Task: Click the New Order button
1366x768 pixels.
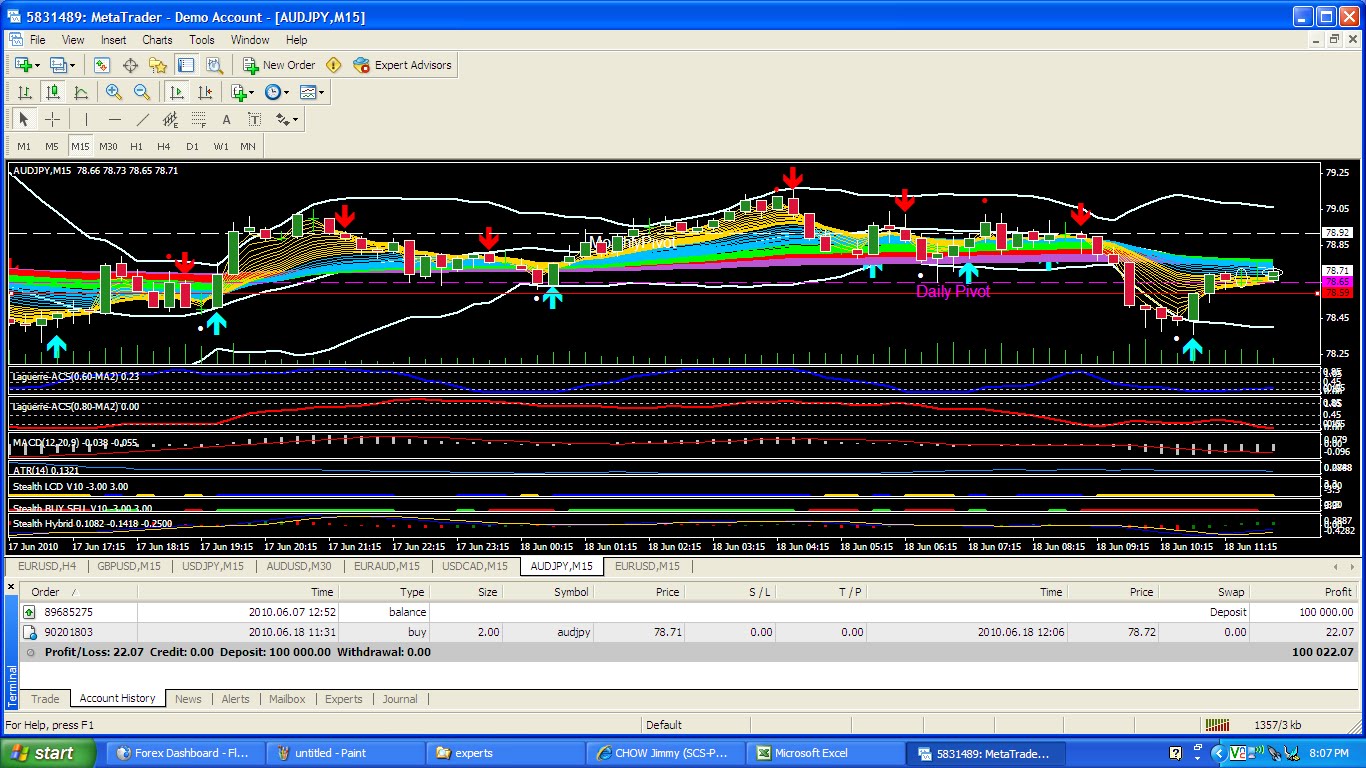Action: pos(279,65)
